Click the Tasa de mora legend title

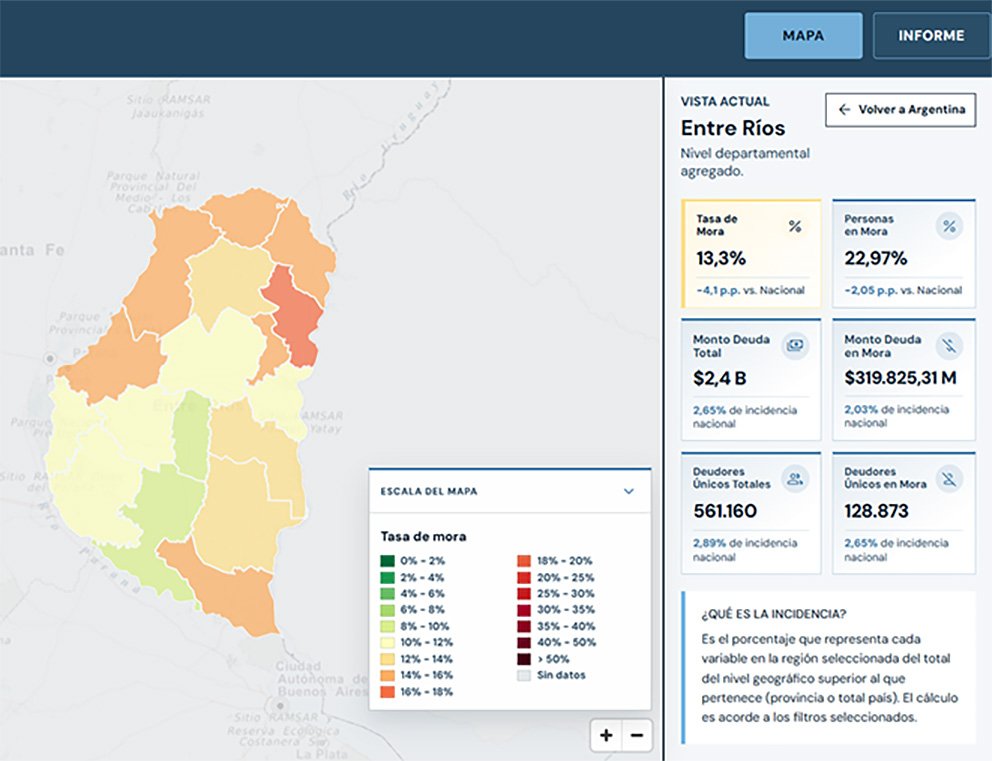tap(423, 536)
